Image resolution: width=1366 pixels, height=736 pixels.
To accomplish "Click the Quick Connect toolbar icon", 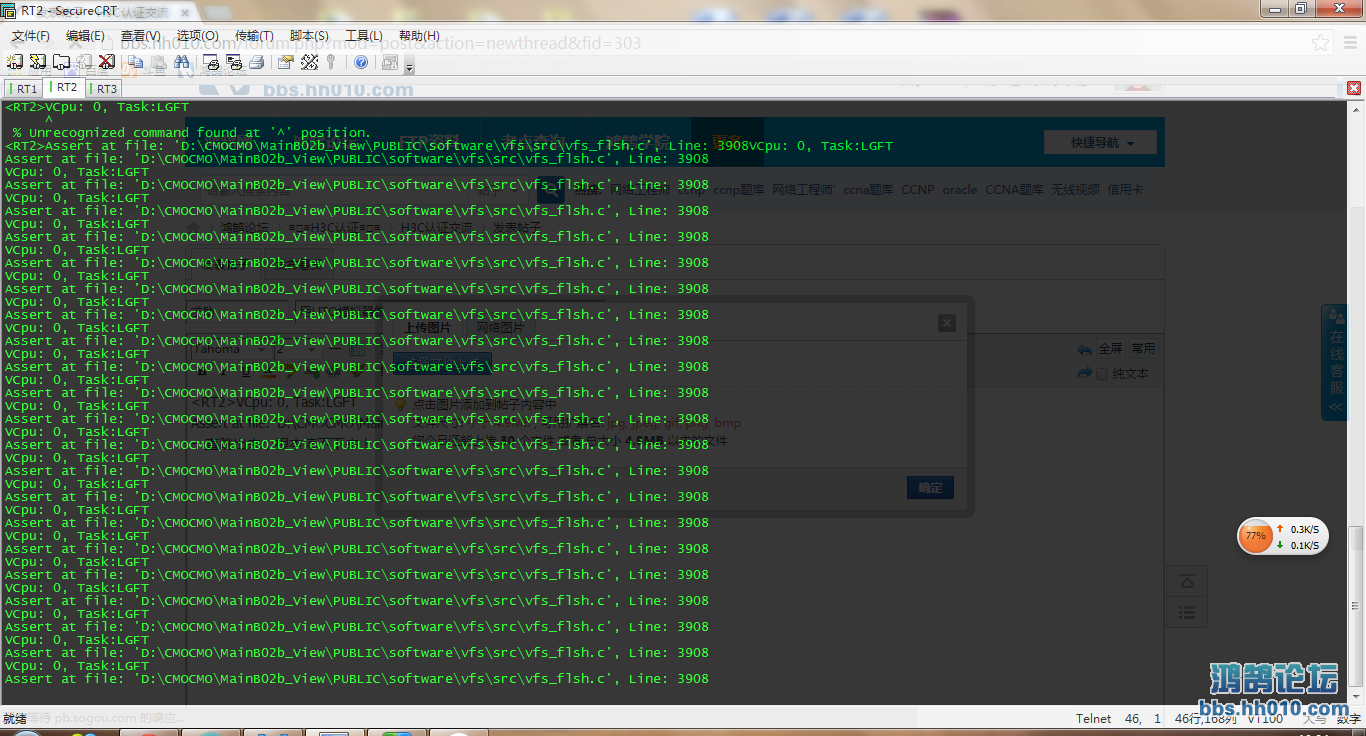I will coord(38,62).
